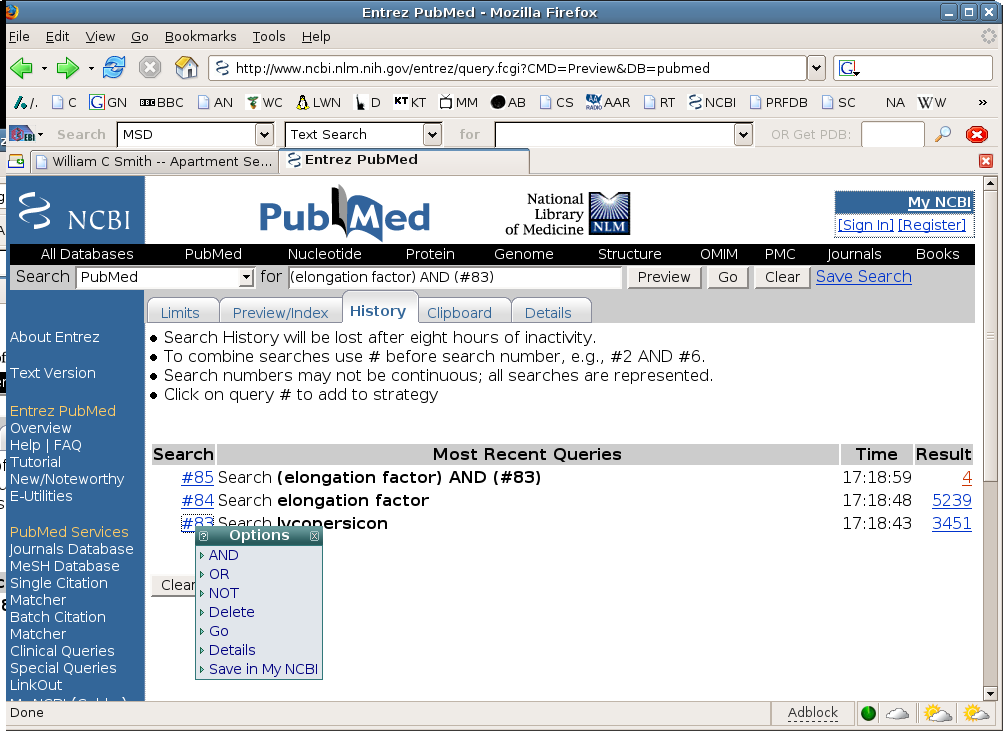Reload the page with the refresh icon

point(114,68)
